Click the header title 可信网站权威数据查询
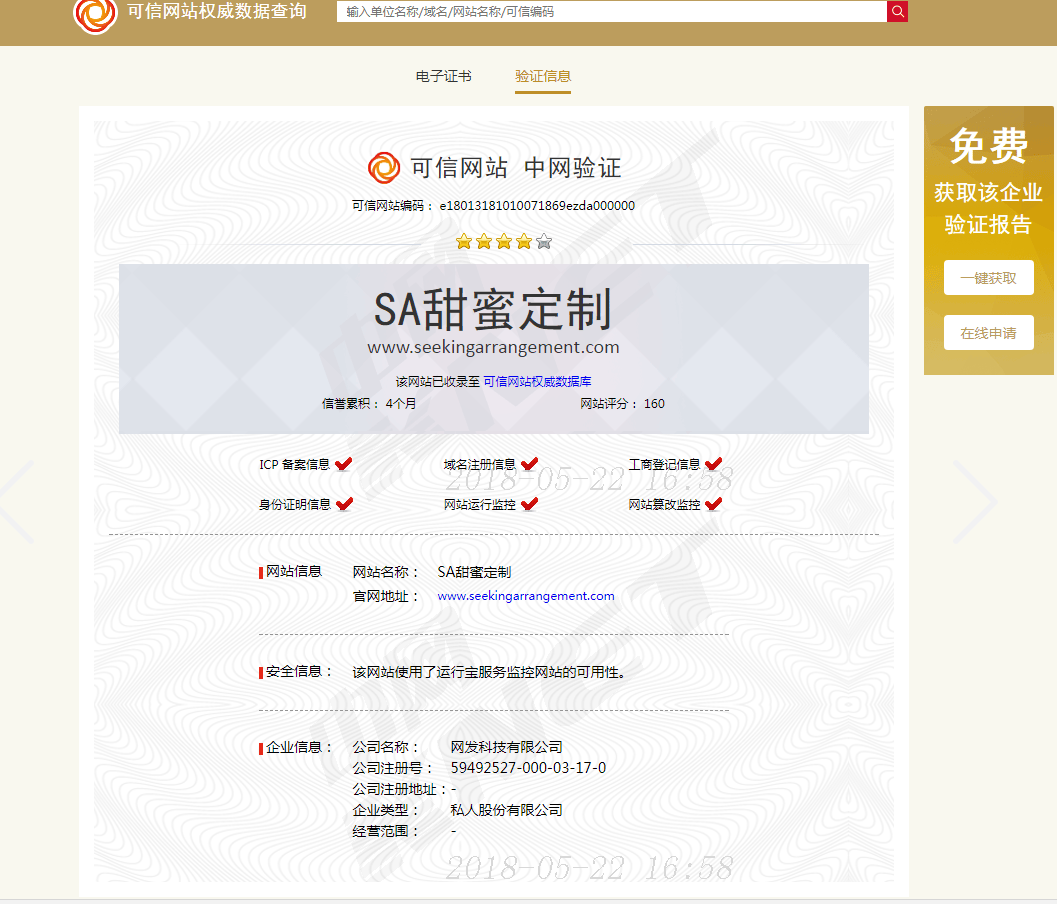 [216, 11]
